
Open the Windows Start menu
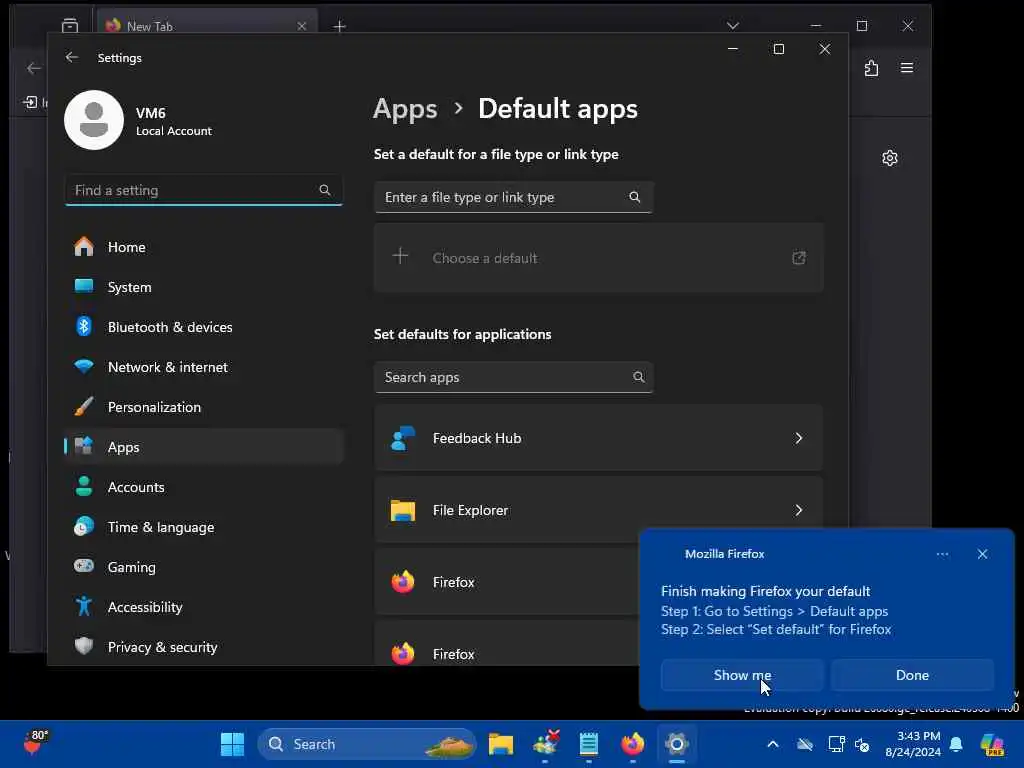tap(232, 744)
